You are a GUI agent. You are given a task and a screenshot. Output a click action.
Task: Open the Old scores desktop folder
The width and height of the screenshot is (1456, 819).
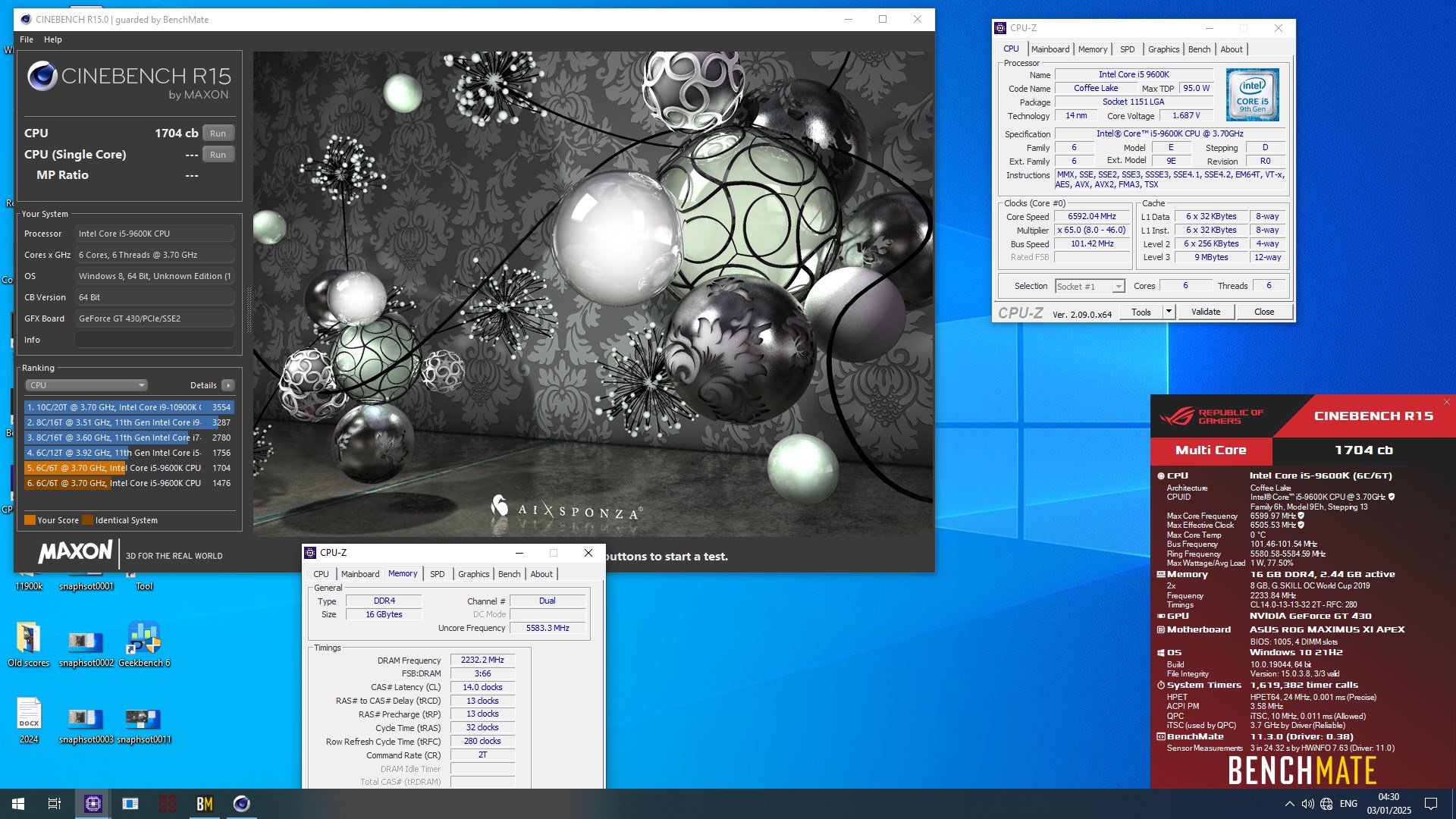29,645
